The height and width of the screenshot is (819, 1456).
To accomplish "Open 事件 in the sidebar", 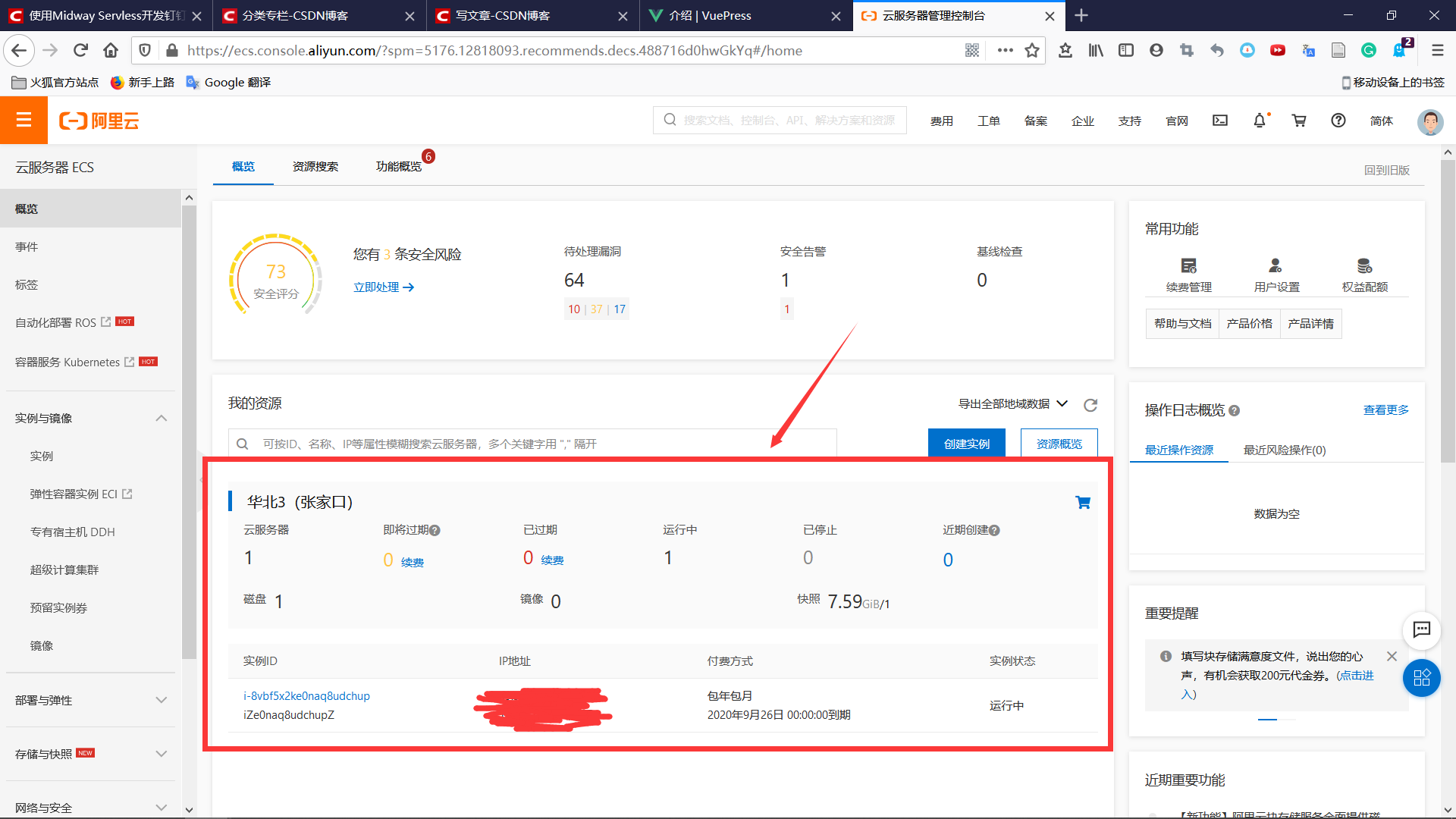I will tap(27, 246).
